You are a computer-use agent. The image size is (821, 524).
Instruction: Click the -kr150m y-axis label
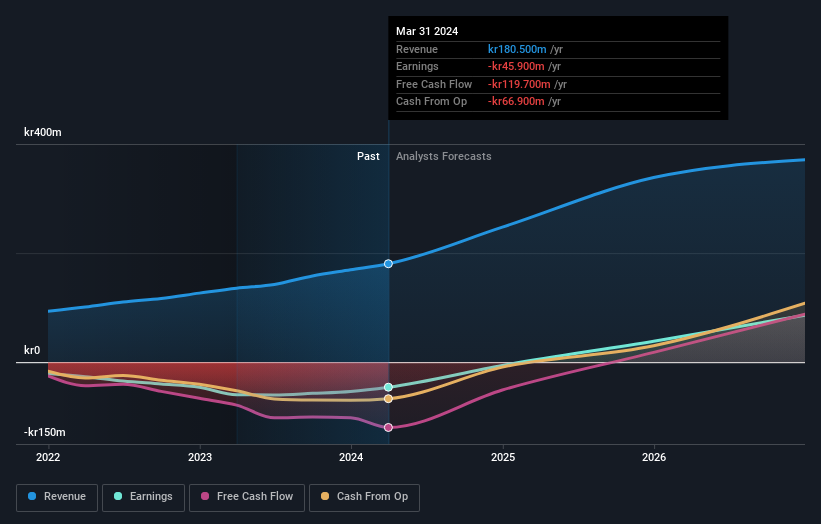(x=45, y=432)
